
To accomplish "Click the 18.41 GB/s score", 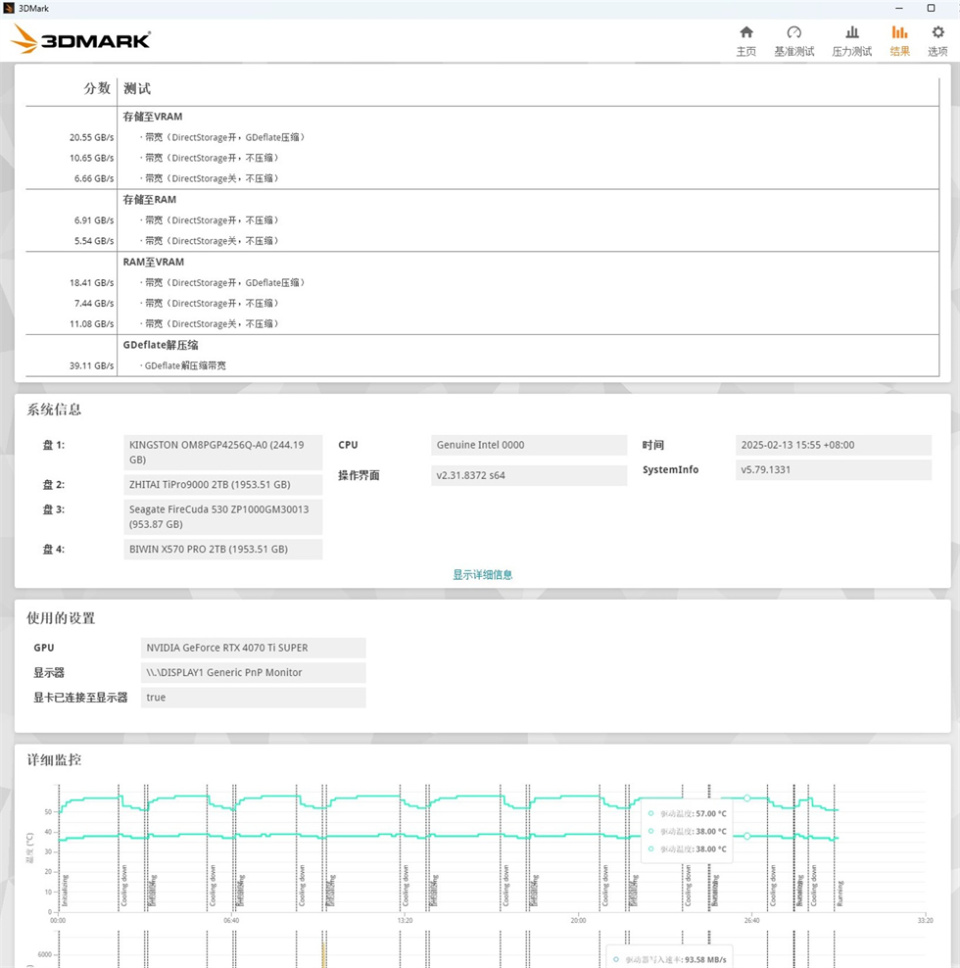I will [91, 283].
